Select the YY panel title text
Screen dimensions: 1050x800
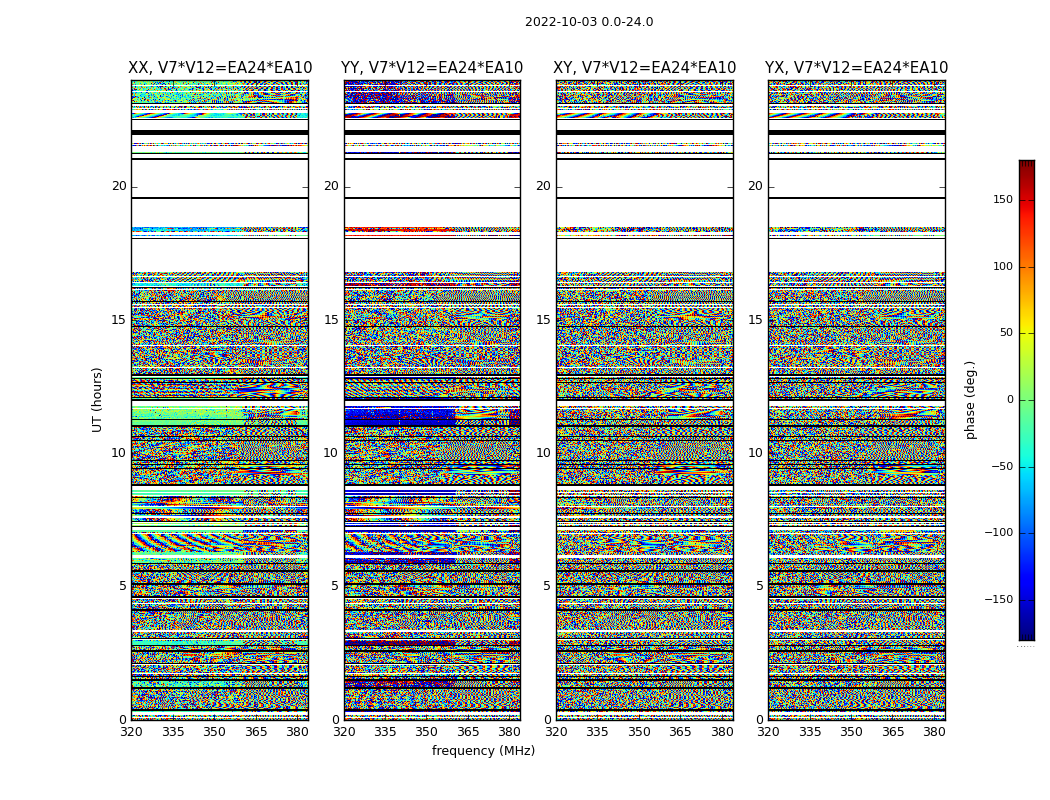432,68
